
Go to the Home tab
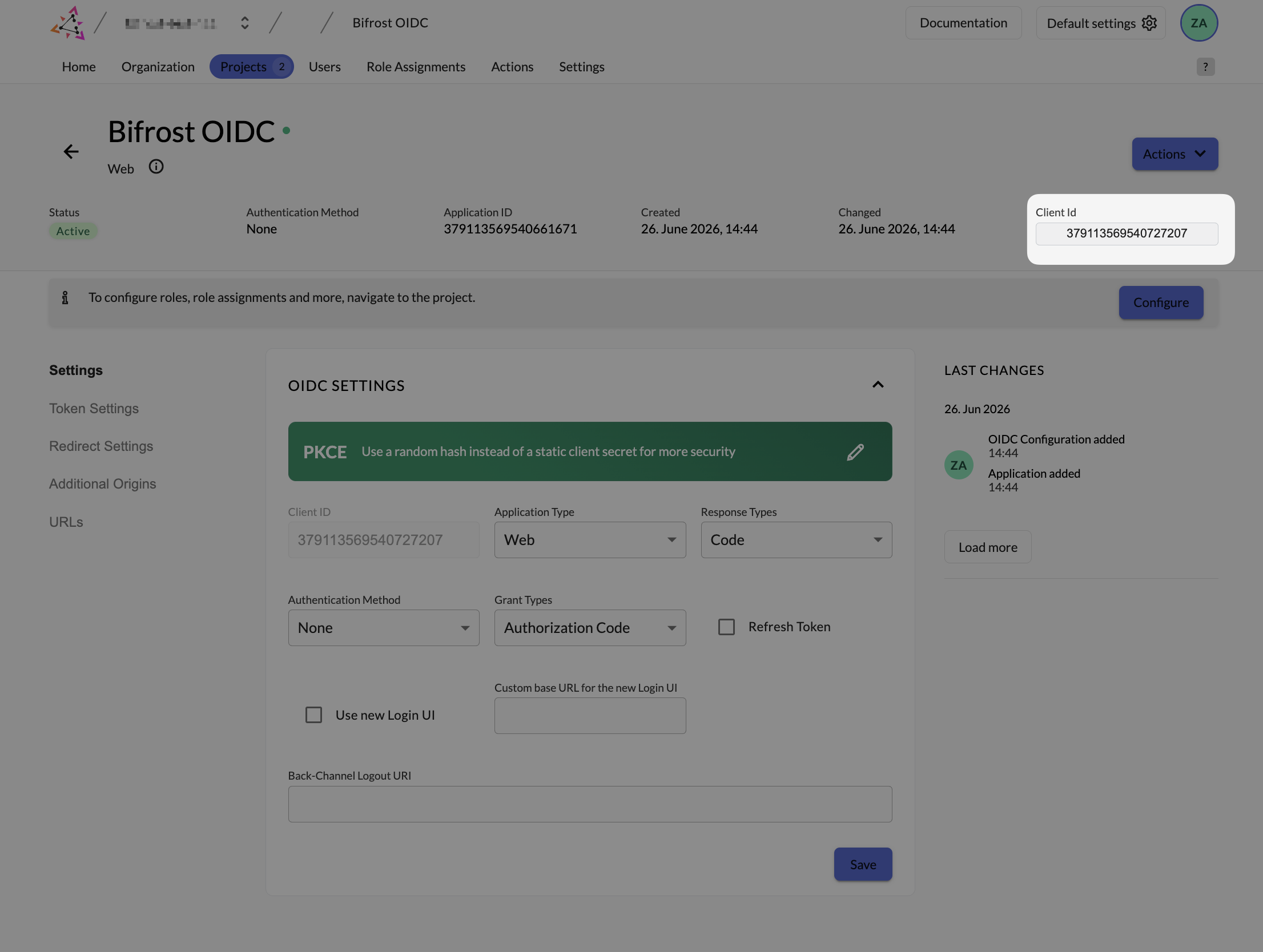coord(79,67)
